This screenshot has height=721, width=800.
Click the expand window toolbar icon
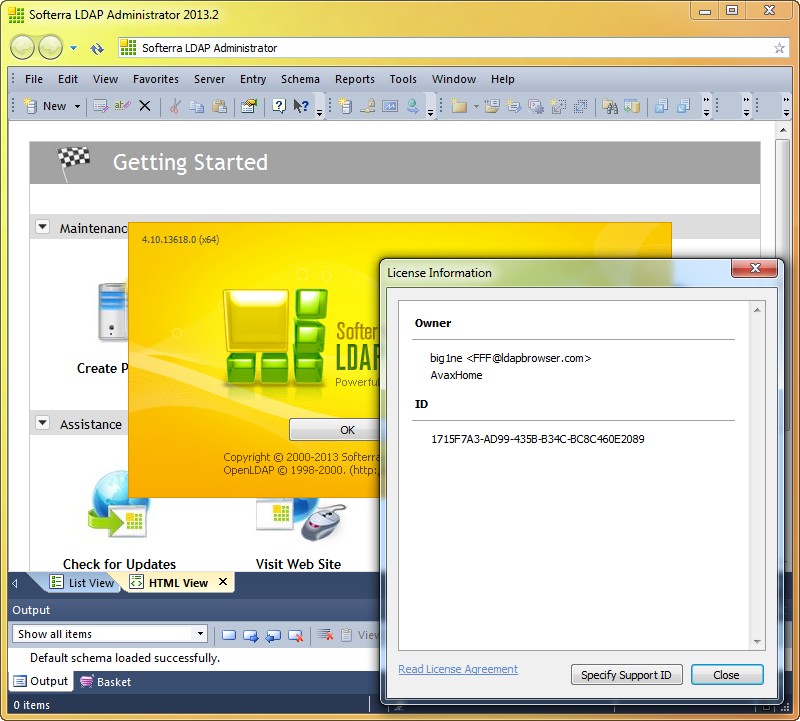coord(558,106)
